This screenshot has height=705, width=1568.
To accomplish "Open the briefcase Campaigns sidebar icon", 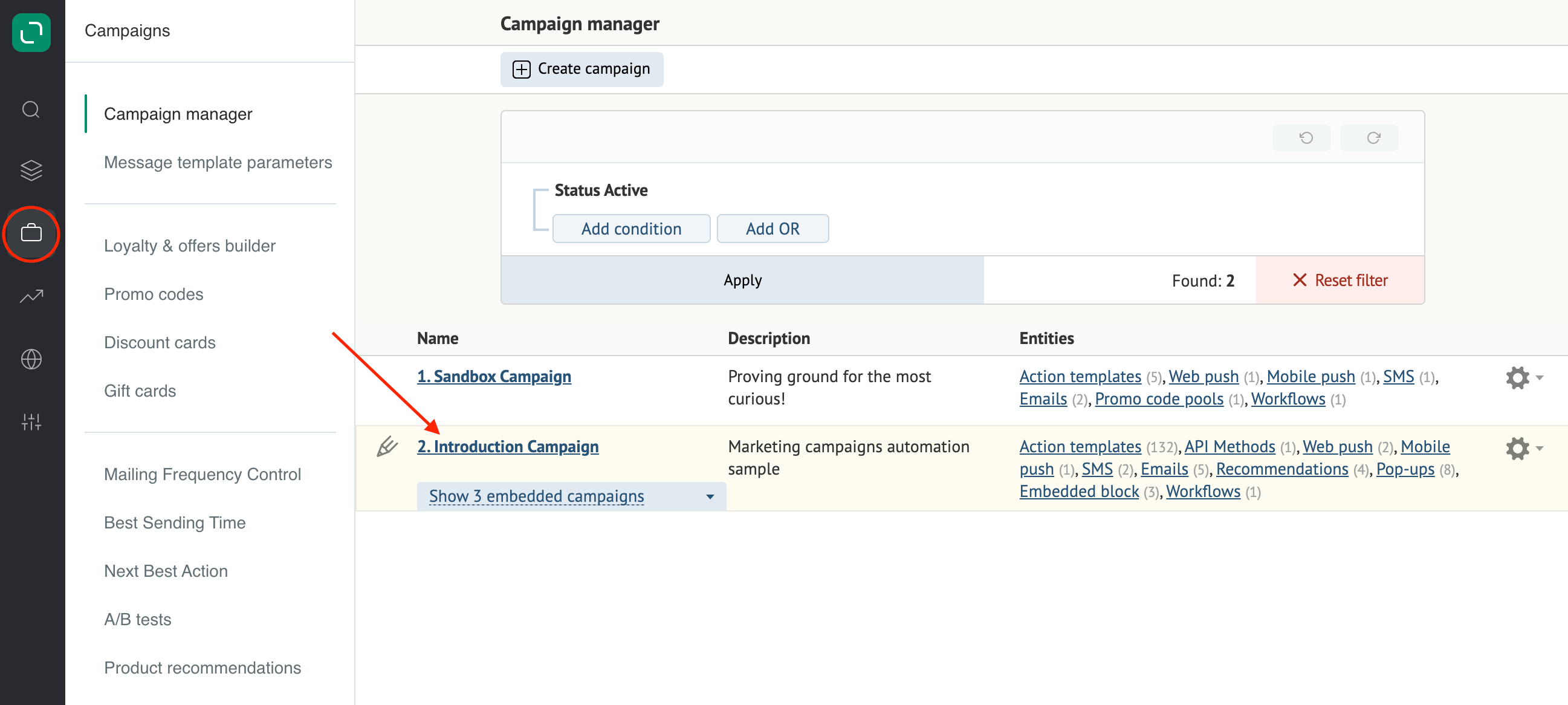I will pyautogui.click(x=31, y=233).
